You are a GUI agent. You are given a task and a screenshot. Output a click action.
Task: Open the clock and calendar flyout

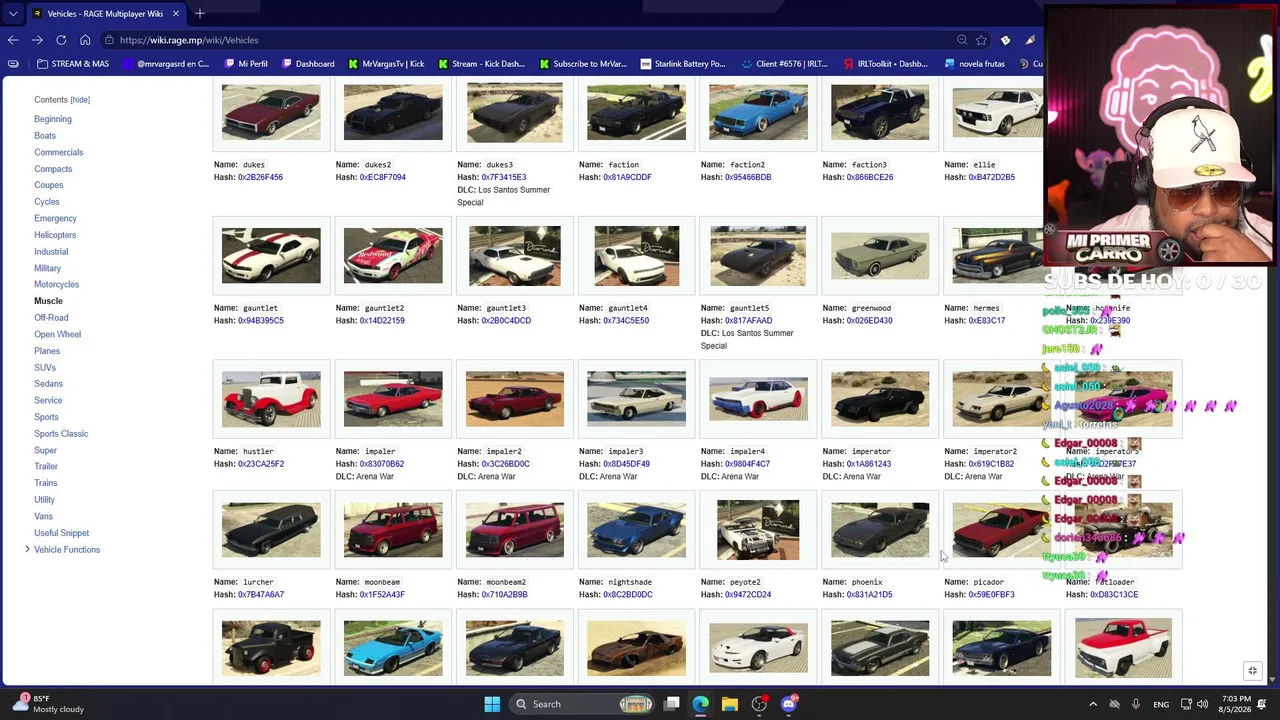coord(1236,704)
